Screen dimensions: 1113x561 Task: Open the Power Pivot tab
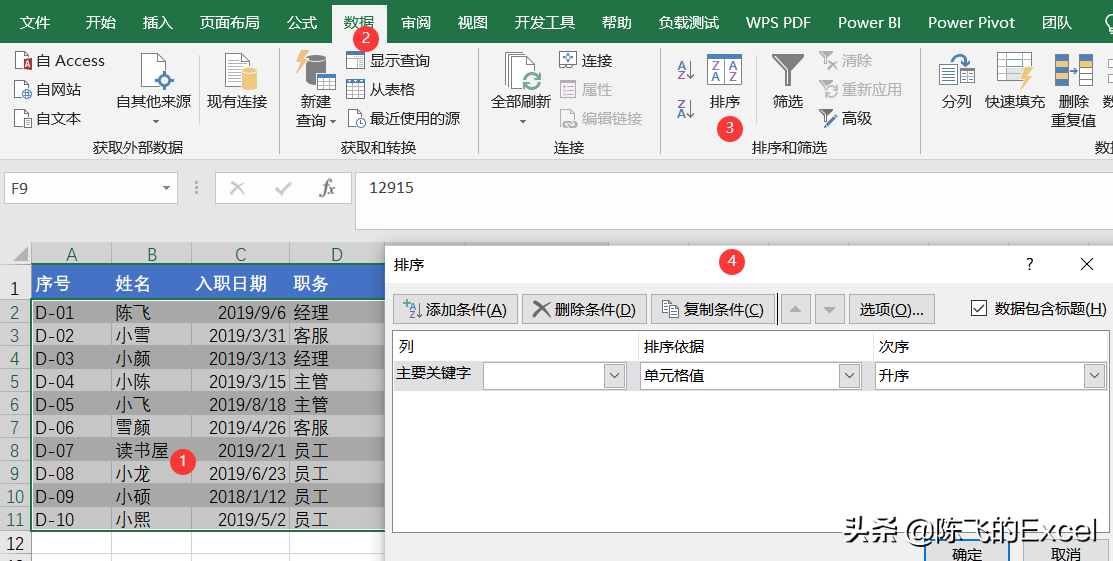pyautogui.click(x=972, y=23)
